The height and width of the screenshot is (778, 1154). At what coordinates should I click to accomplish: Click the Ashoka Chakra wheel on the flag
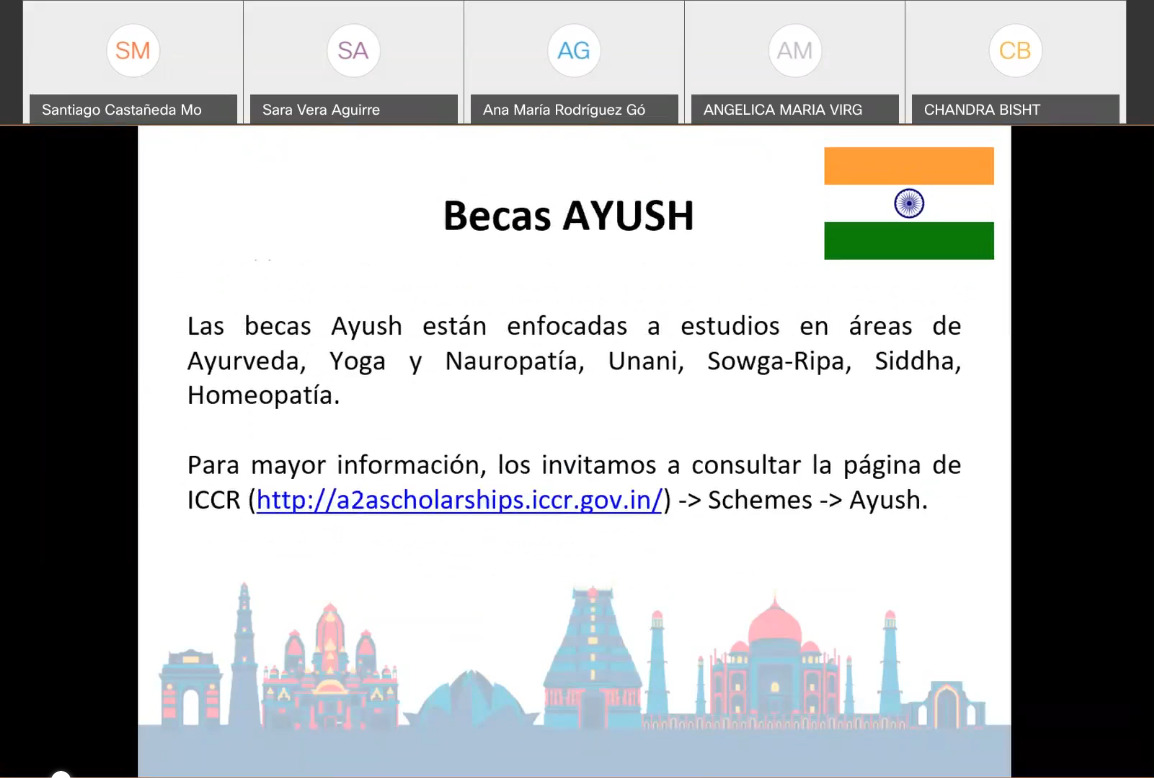(909, 203)
